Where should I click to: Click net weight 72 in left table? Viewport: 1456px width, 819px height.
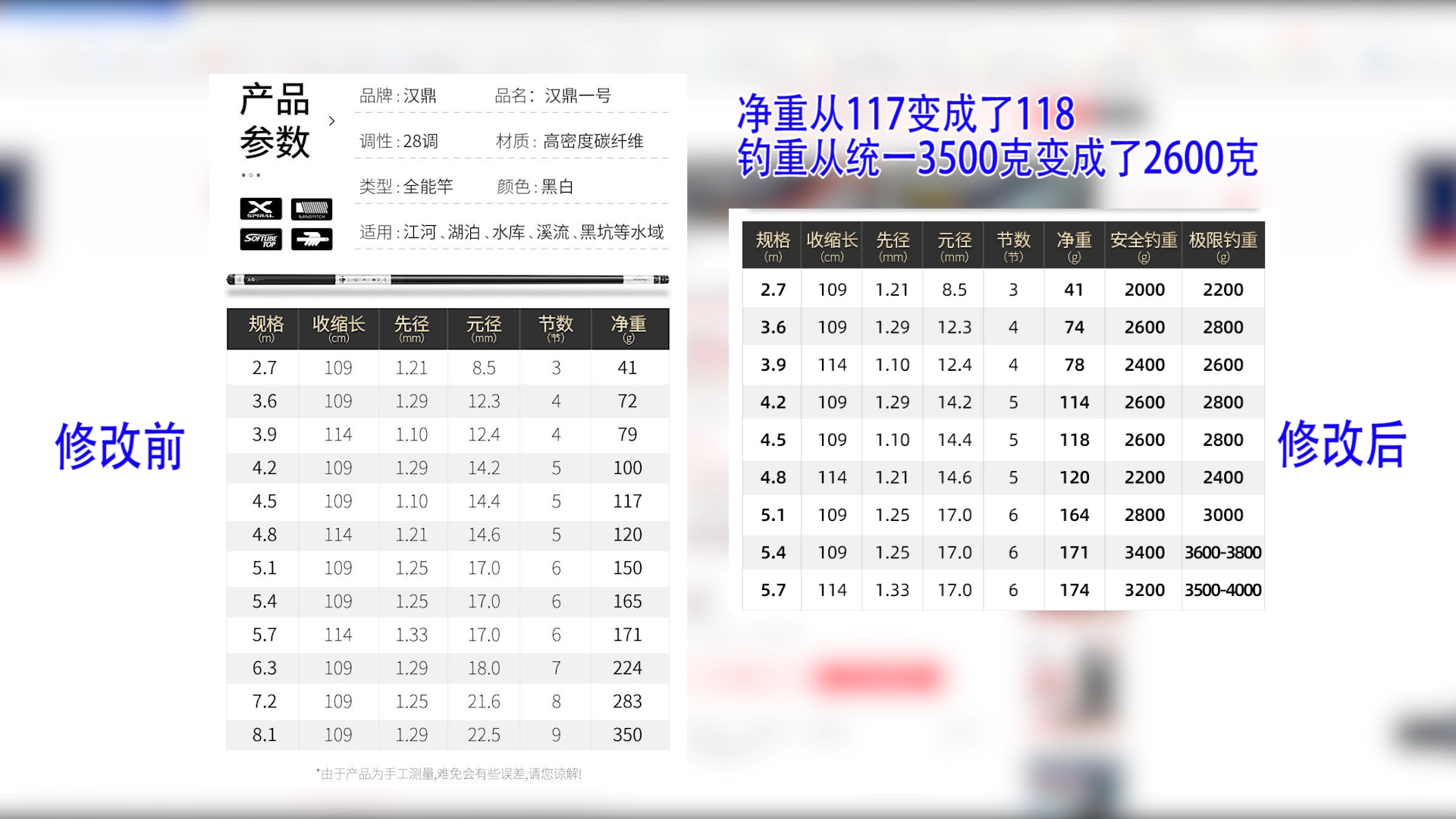[x=627, y=401]
